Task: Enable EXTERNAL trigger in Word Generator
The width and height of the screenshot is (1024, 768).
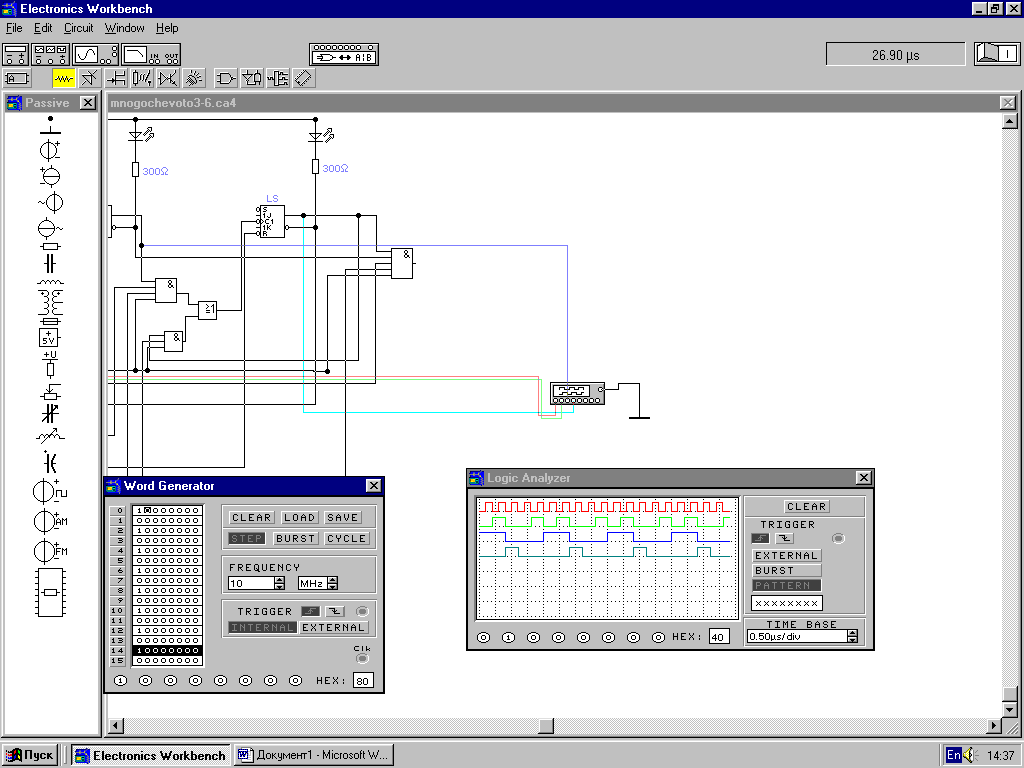Action: pos(333,628)
